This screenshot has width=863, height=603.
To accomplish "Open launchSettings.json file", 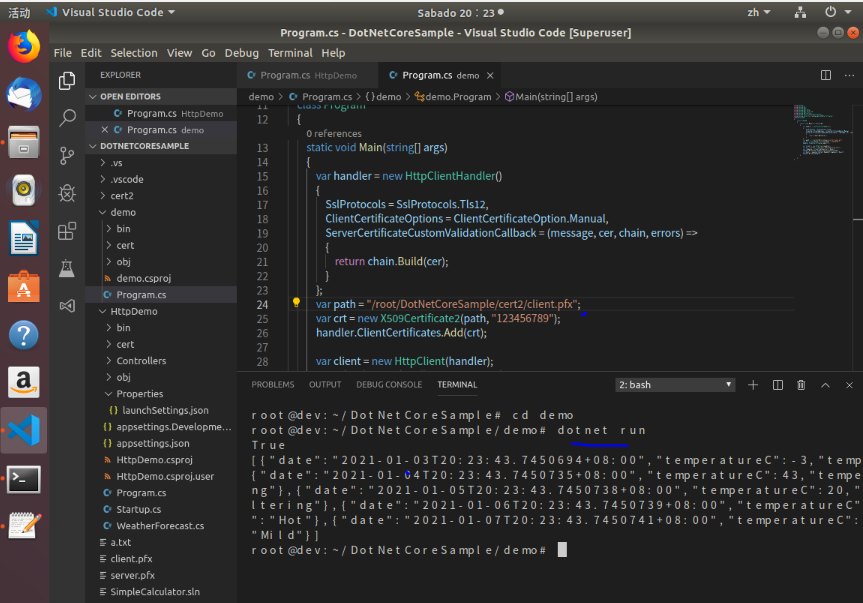I will [161, 410].
